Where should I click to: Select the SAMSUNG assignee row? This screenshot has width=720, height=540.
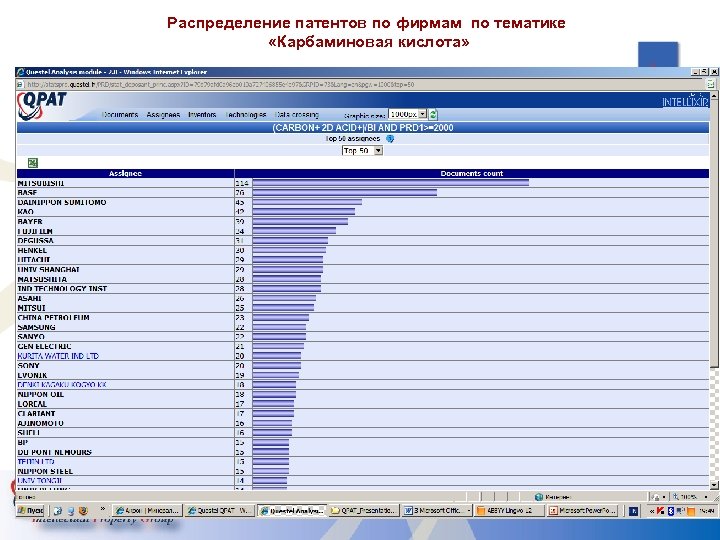coord(363,327)
